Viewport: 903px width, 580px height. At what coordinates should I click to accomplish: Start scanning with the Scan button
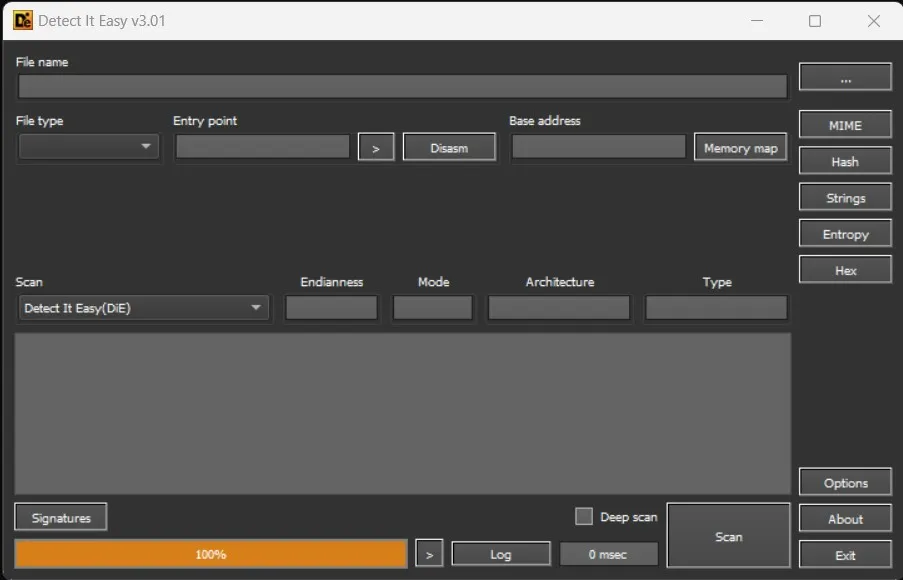tap(729, 536)
